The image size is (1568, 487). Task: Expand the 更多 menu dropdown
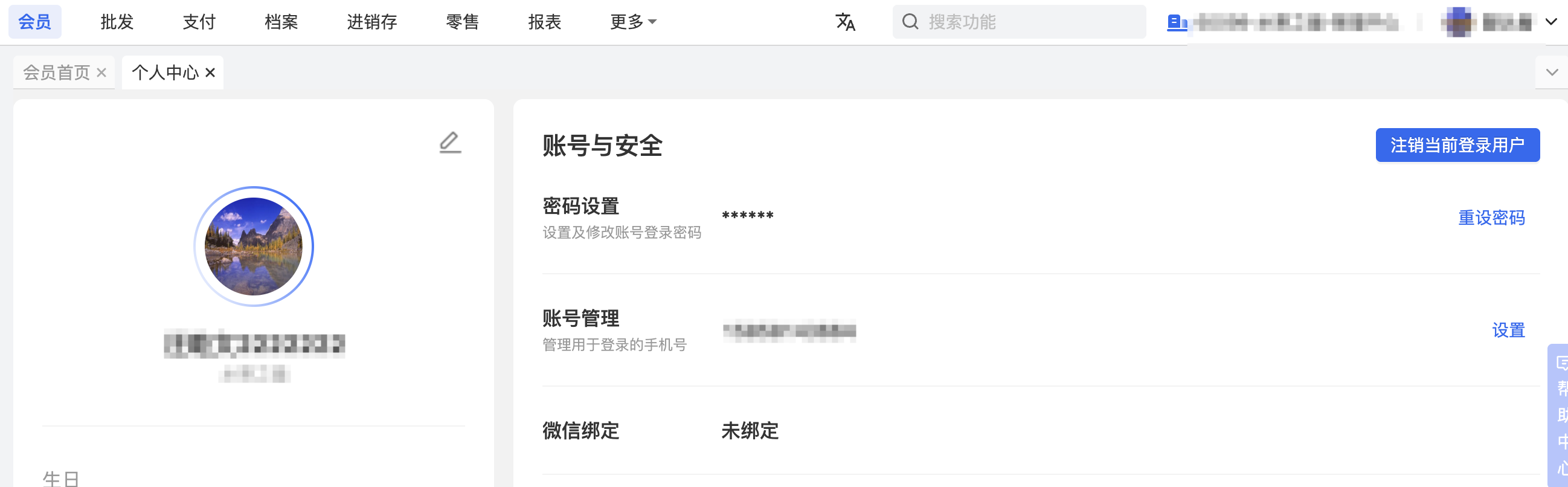[x=633, y=22]
